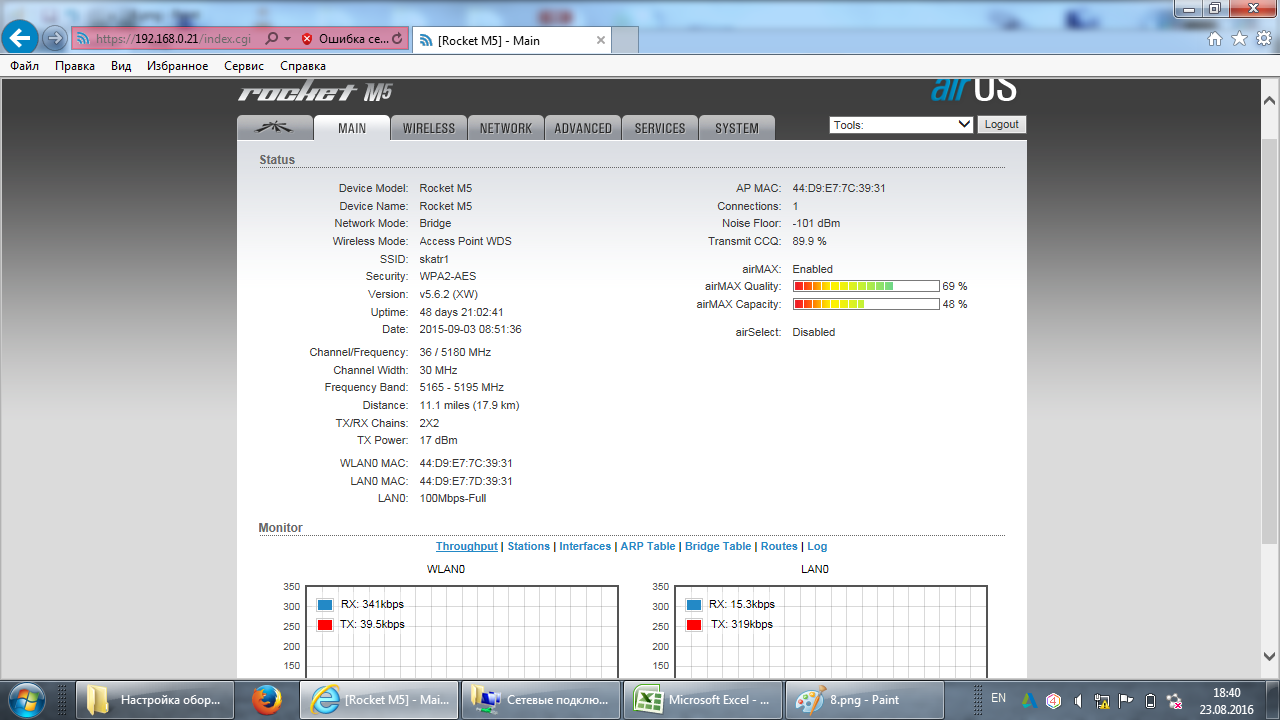Open the Routes link

[x=779, y=546]
